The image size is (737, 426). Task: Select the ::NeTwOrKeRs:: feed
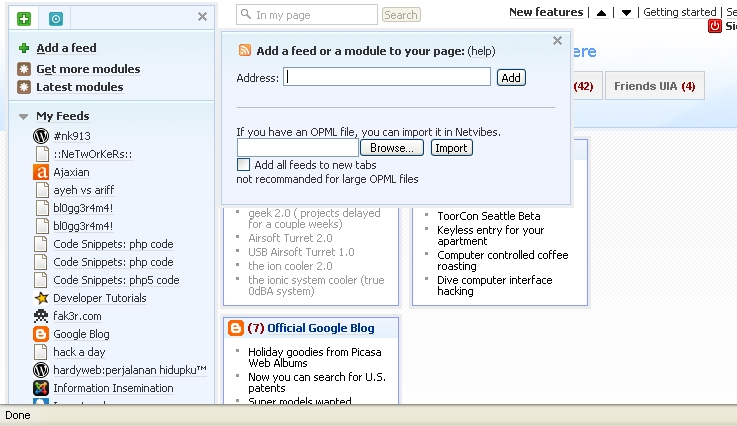tap(93, 154)
